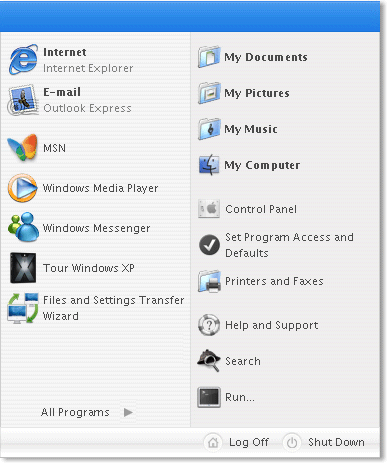387x463 pixels.
Task: Open the Internet menu entry
Action: click(65, 52)
